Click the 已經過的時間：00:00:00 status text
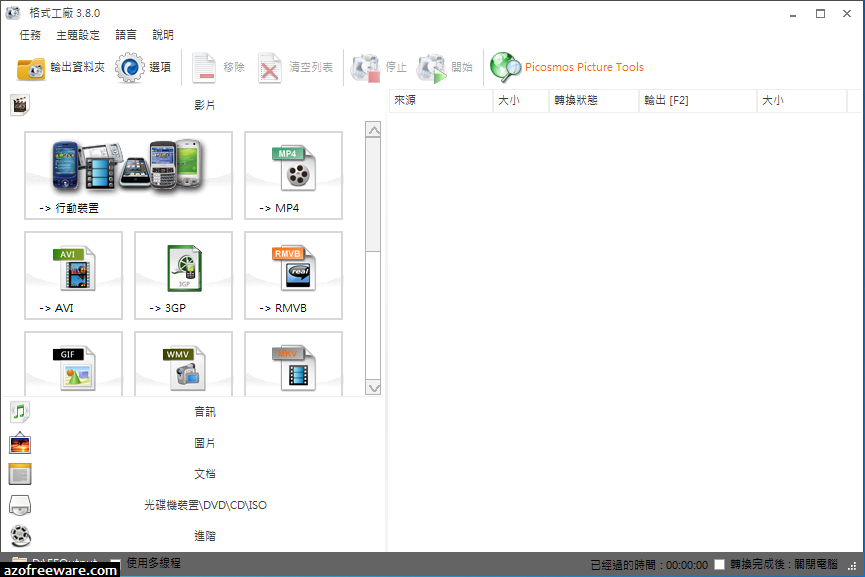Screen dimensions: 865x577 649,565
